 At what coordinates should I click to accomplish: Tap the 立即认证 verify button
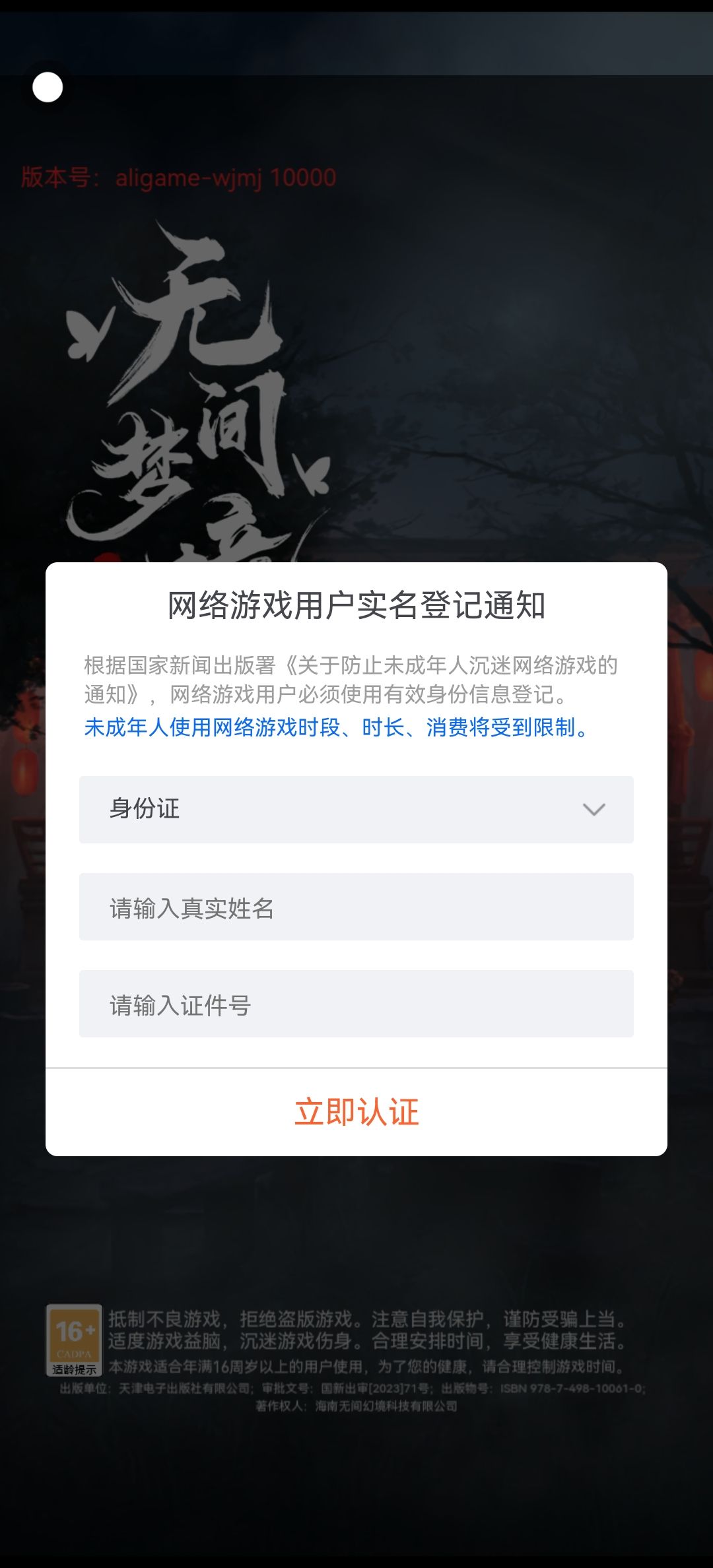pyautogui.click(x=356, y=1112)
